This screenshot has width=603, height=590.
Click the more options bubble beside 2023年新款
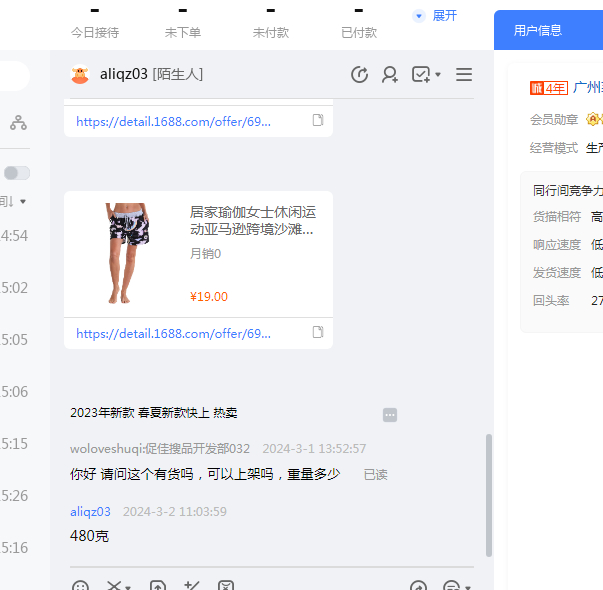pos(390,414)
